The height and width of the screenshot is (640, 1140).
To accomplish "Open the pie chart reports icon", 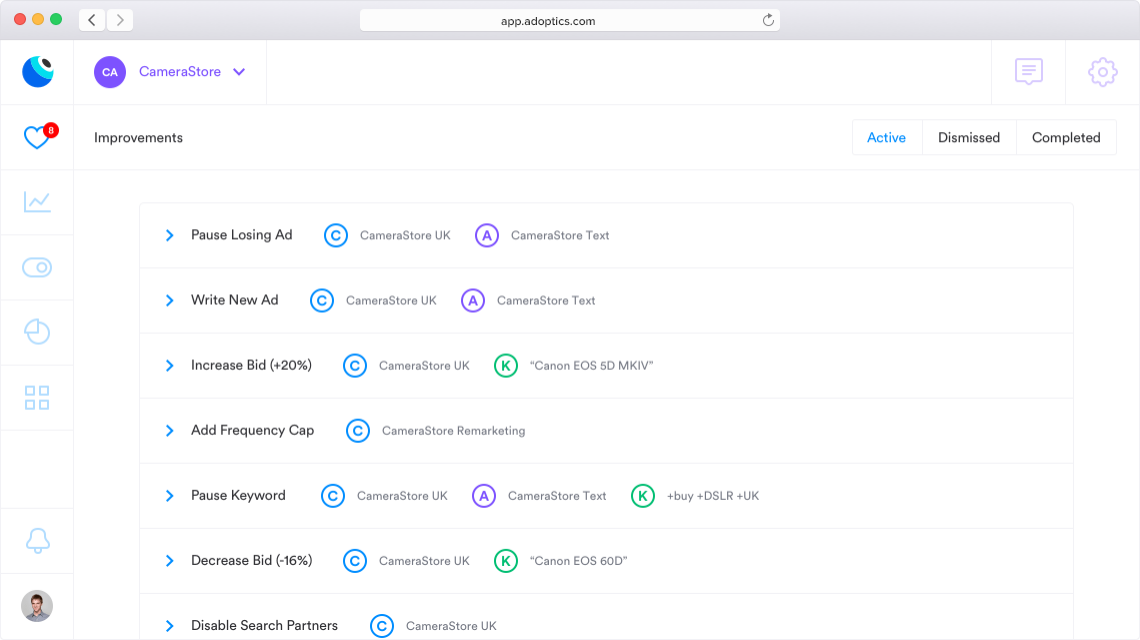I will tap(37, 332).
